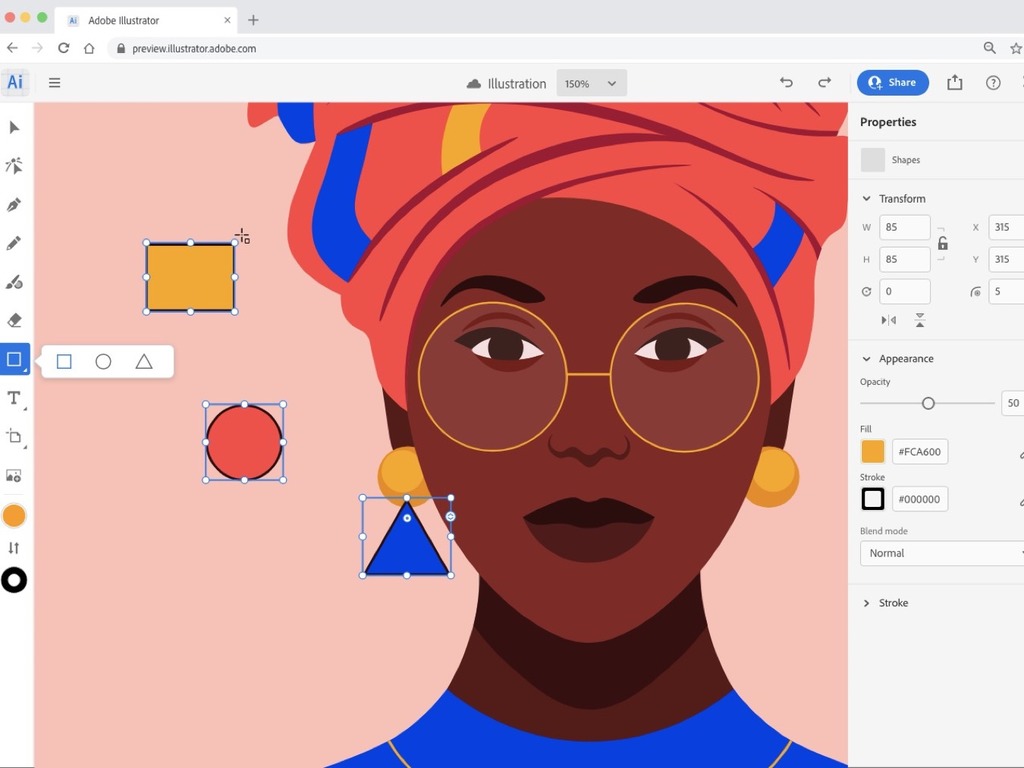1024x768 pixels.
Task: Open the Blend mode Normal dropdown
Action: pos(942,553)
